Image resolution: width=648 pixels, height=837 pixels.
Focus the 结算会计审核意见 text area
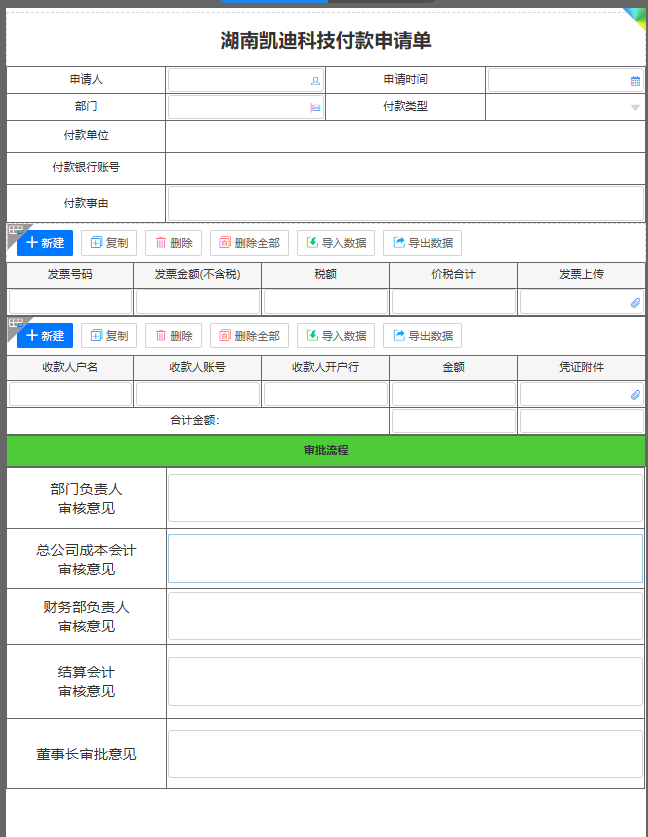tap(406, 682)
